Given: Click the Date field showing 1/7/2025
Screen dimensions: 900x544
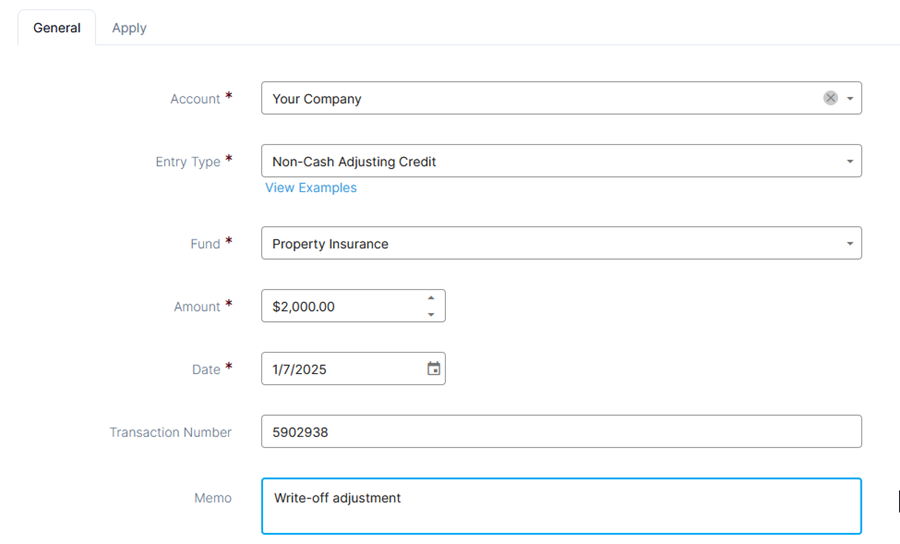Looking at the screenshot, I should [353, 368].
